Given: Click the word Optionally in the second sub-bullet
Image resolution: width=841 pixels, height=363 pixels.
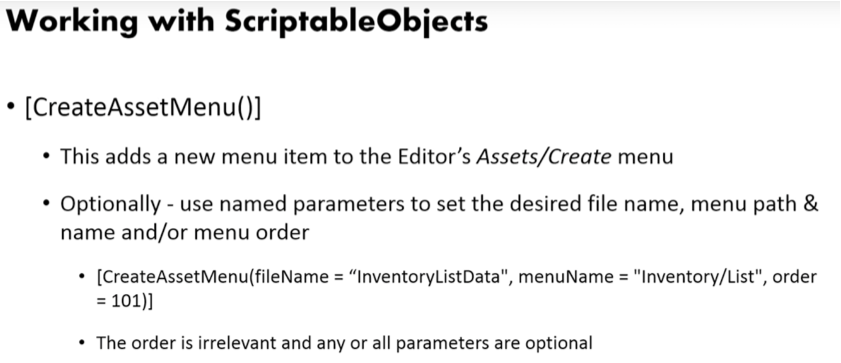Looking at the screenshot, I should tap(110, 206).
